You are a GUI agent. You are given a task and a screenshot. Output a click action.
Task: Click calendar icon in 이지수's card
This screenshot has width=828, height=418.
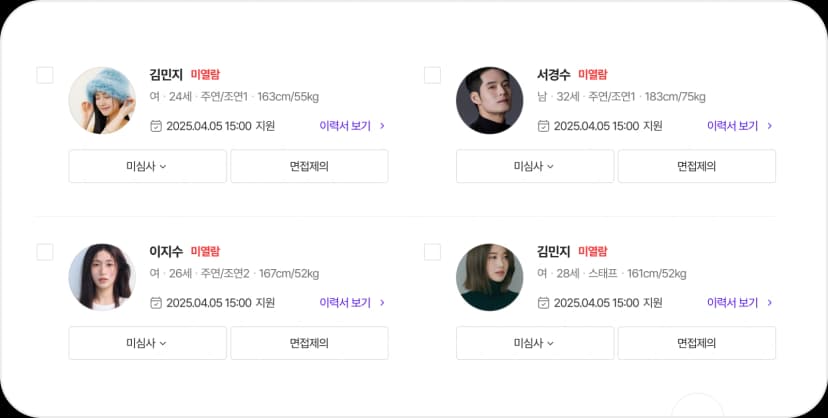(x=155, y=302)
